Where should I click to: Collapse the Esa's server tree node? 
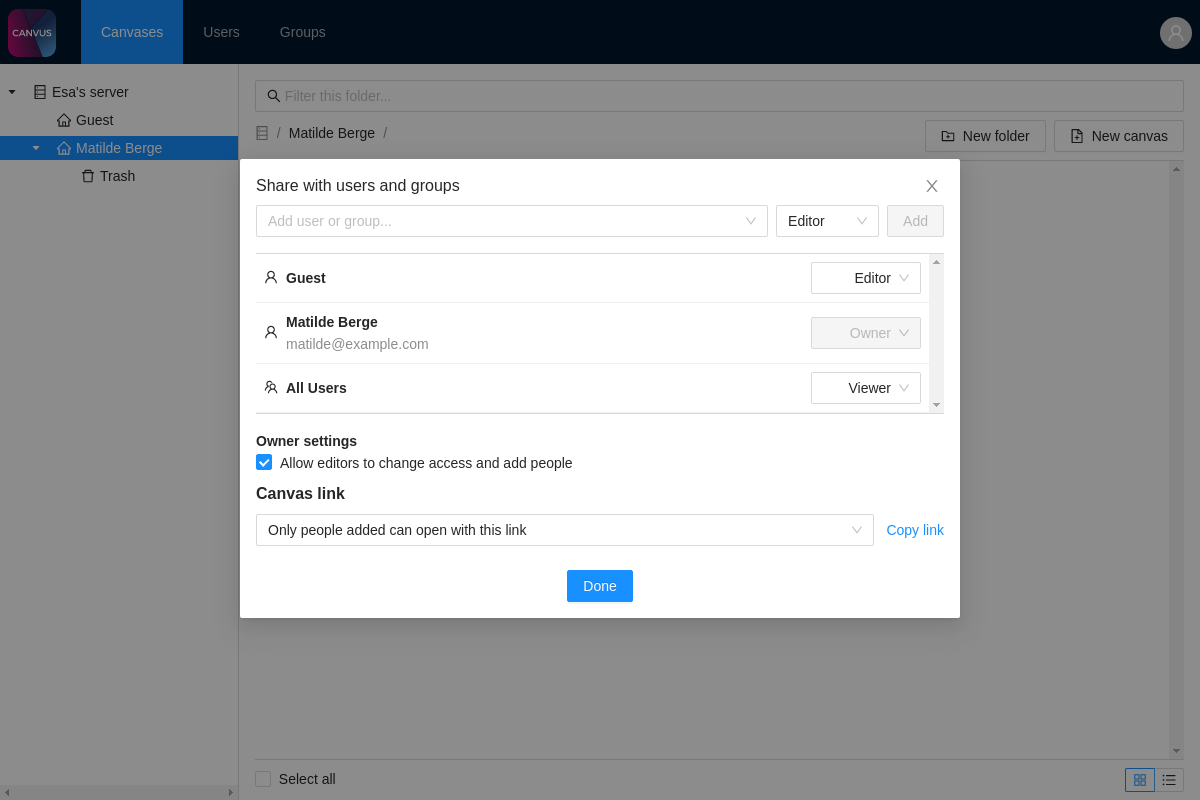point(12,92)
